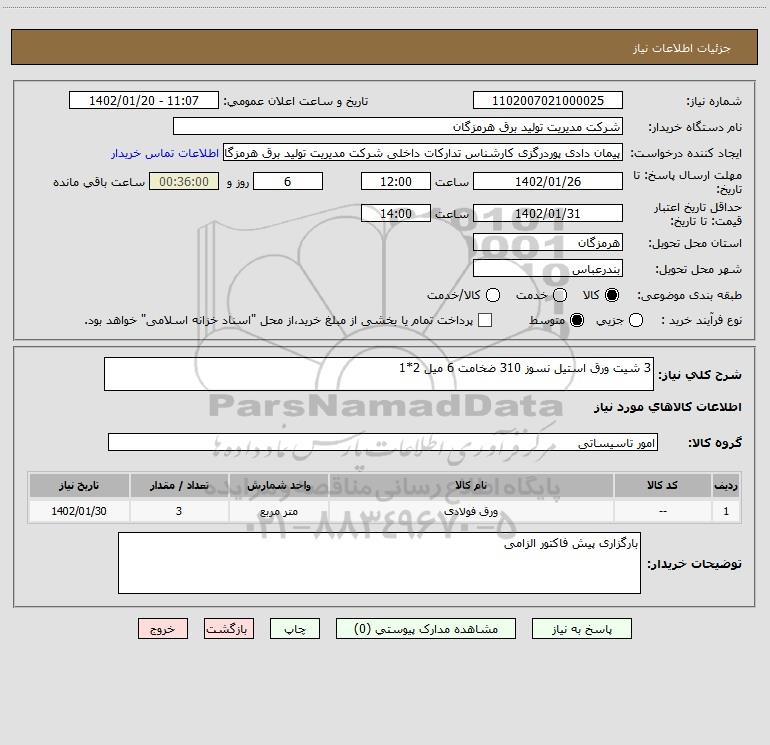Click the delivery province field هرمزگان
The height and width of the screenshot is (745, 770).
pos(548,243)
